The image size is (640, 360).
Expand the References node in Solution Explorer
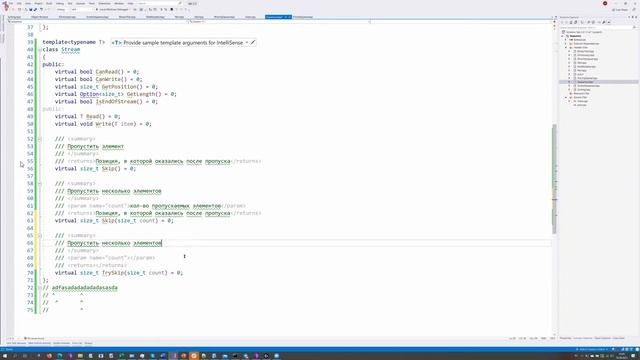566,40
